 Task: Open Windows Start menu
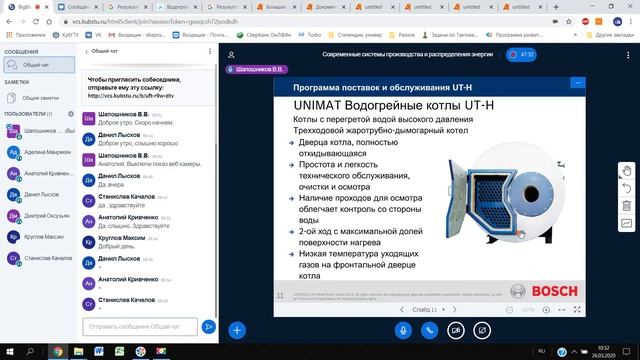[x=10, y=351]
